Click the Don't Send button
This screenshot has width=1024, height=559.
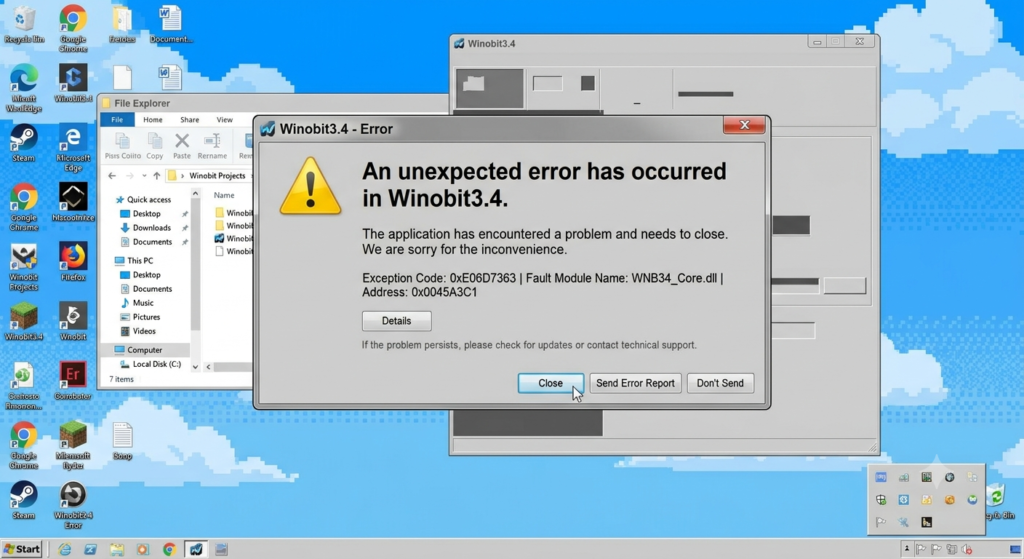coord(720,383)
